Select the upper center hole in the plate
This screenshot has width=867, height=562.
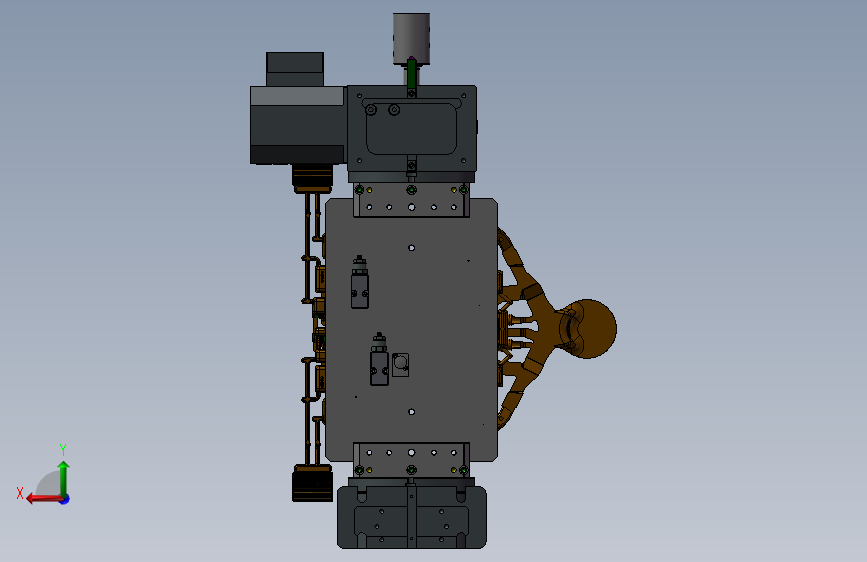tap(411, 248)
